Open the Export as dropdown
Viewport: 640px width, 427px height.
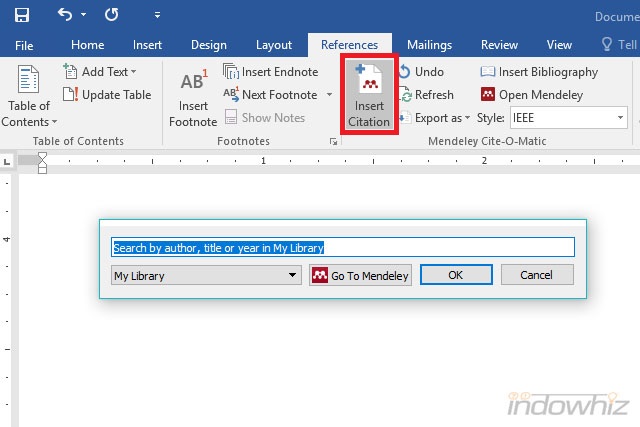[x=435, y=118]
